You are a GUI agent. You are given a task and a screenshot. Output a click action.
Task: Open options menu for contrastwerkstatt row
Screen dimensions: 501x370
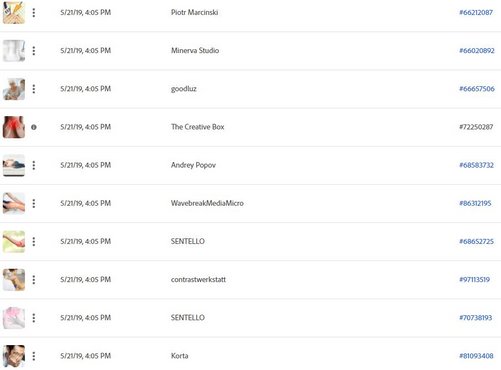click(x=34, y=280)
